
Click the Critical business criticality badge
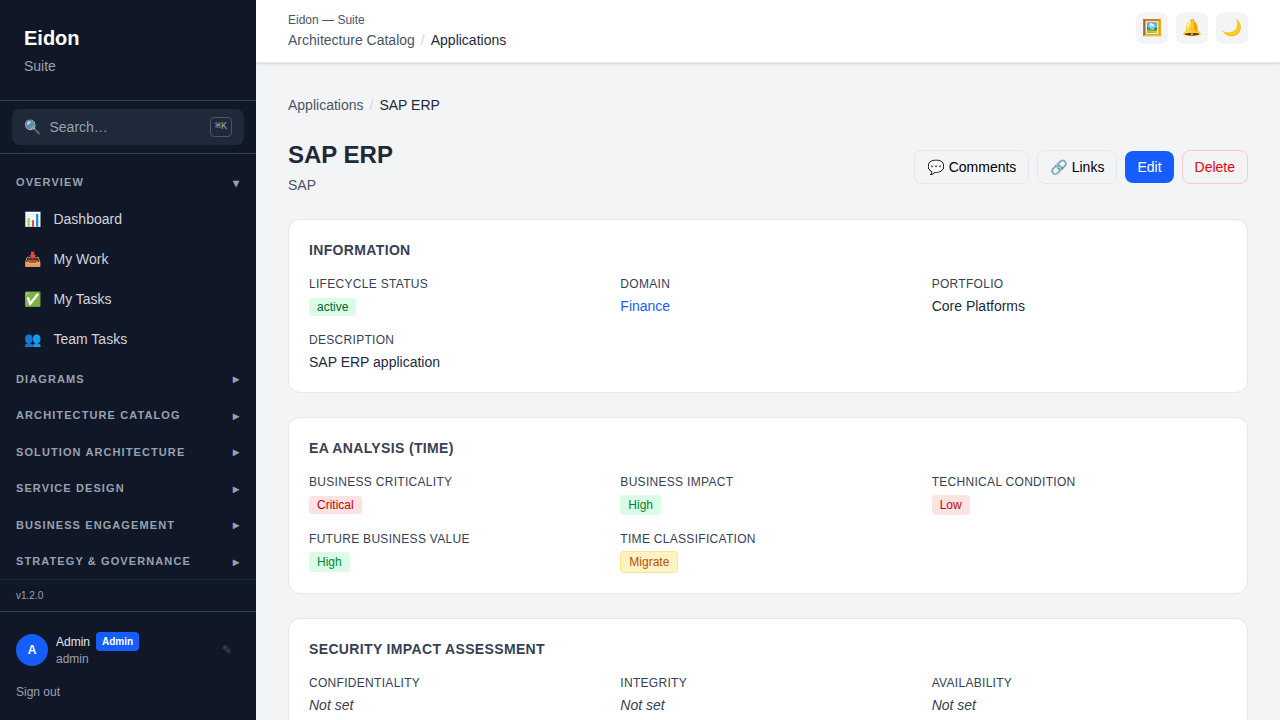pos(335,505)
